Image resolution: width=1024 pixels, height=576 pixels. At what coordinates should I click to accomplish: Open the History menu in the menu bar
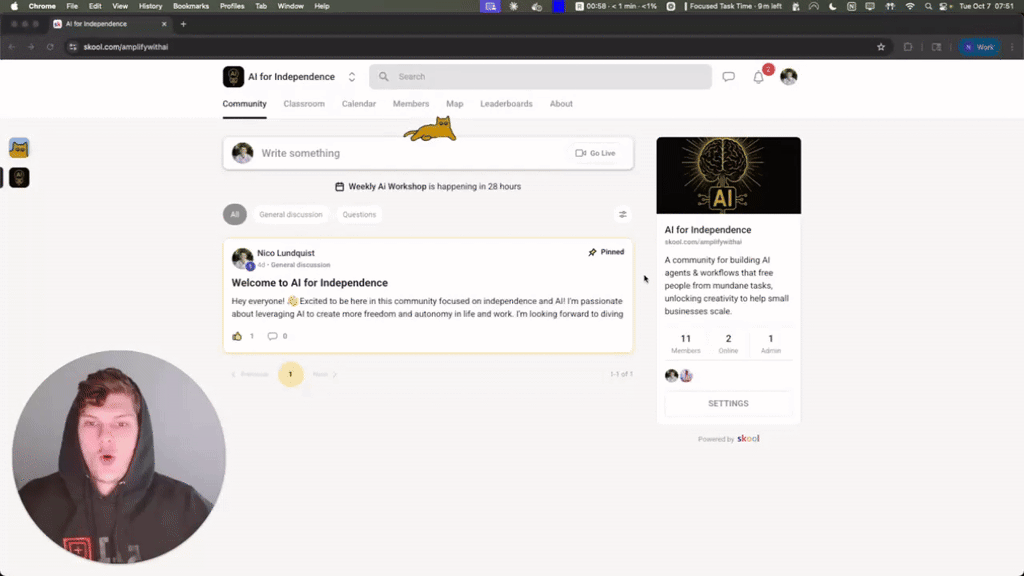pos(150,6)
